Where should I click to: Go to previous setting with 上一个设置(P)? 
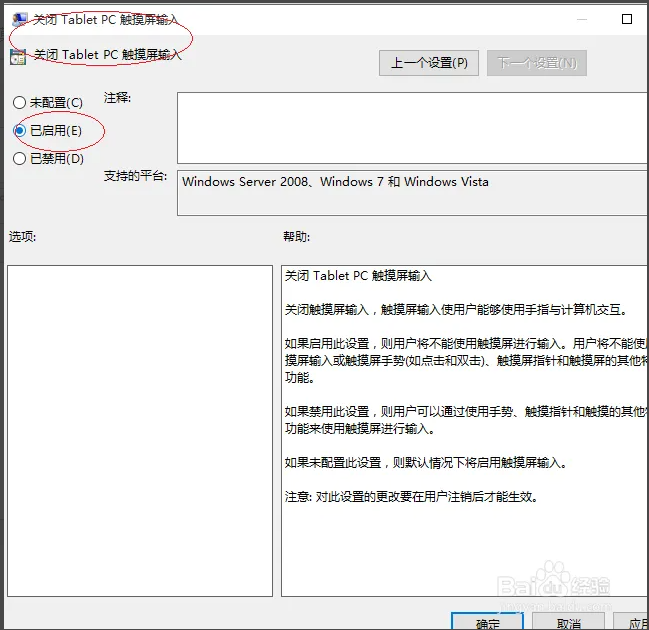pyautogui.click(x=429, y=63)
